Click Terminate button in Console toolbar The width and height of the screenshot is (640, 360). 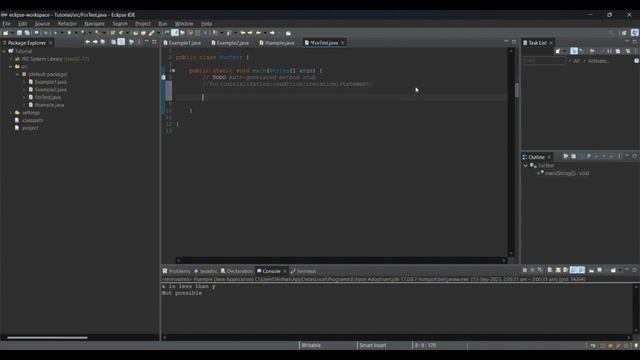tap(524, 270)
